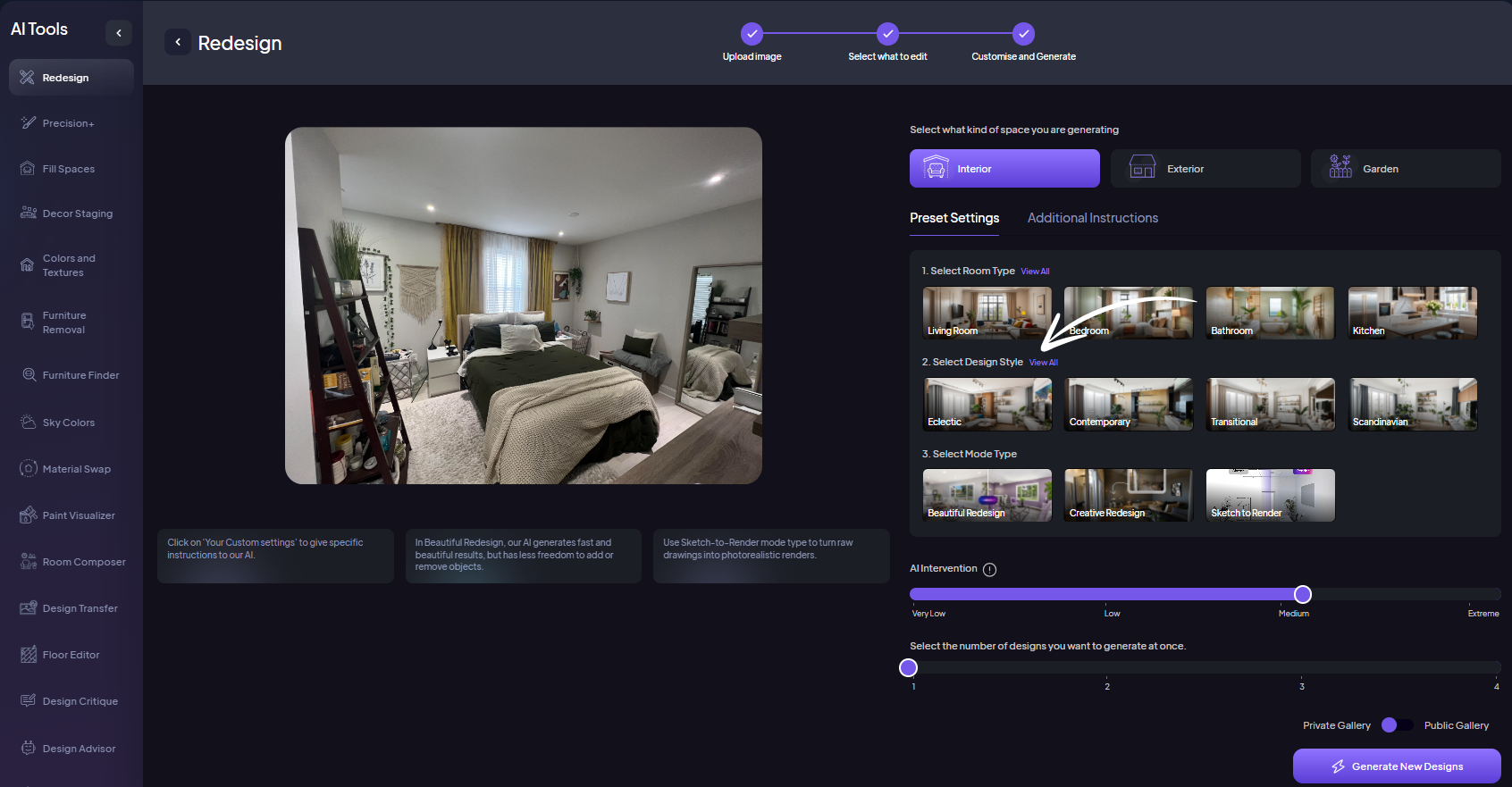Image resolution: width=1512 pixels, height=787 pixels.
Task: Toggle the Private/Public Gallery switch
Action: (1397, 725)
